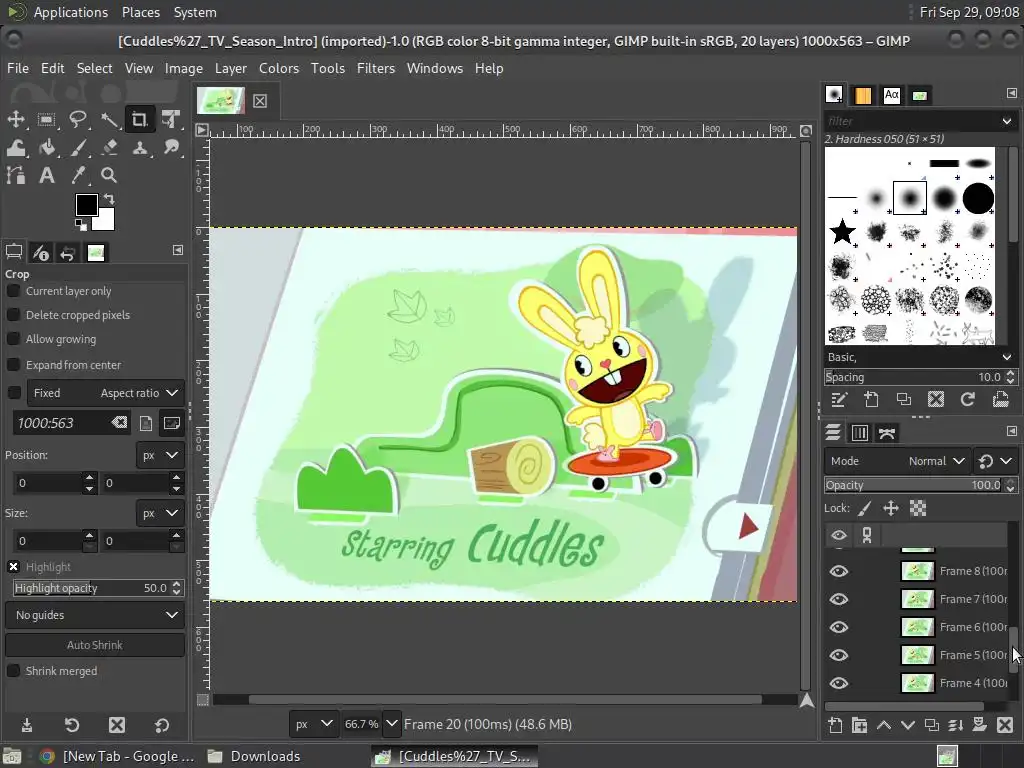Open the Layer menu
The width and height of the screenshot is (1024, 768).
pos(231,68)
